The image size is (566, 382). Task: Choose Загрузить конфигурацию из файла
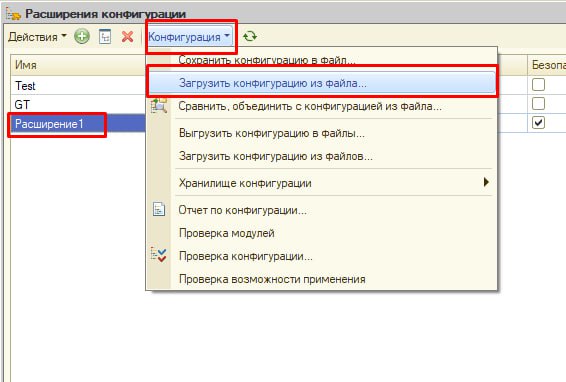[x=322, y=83]
